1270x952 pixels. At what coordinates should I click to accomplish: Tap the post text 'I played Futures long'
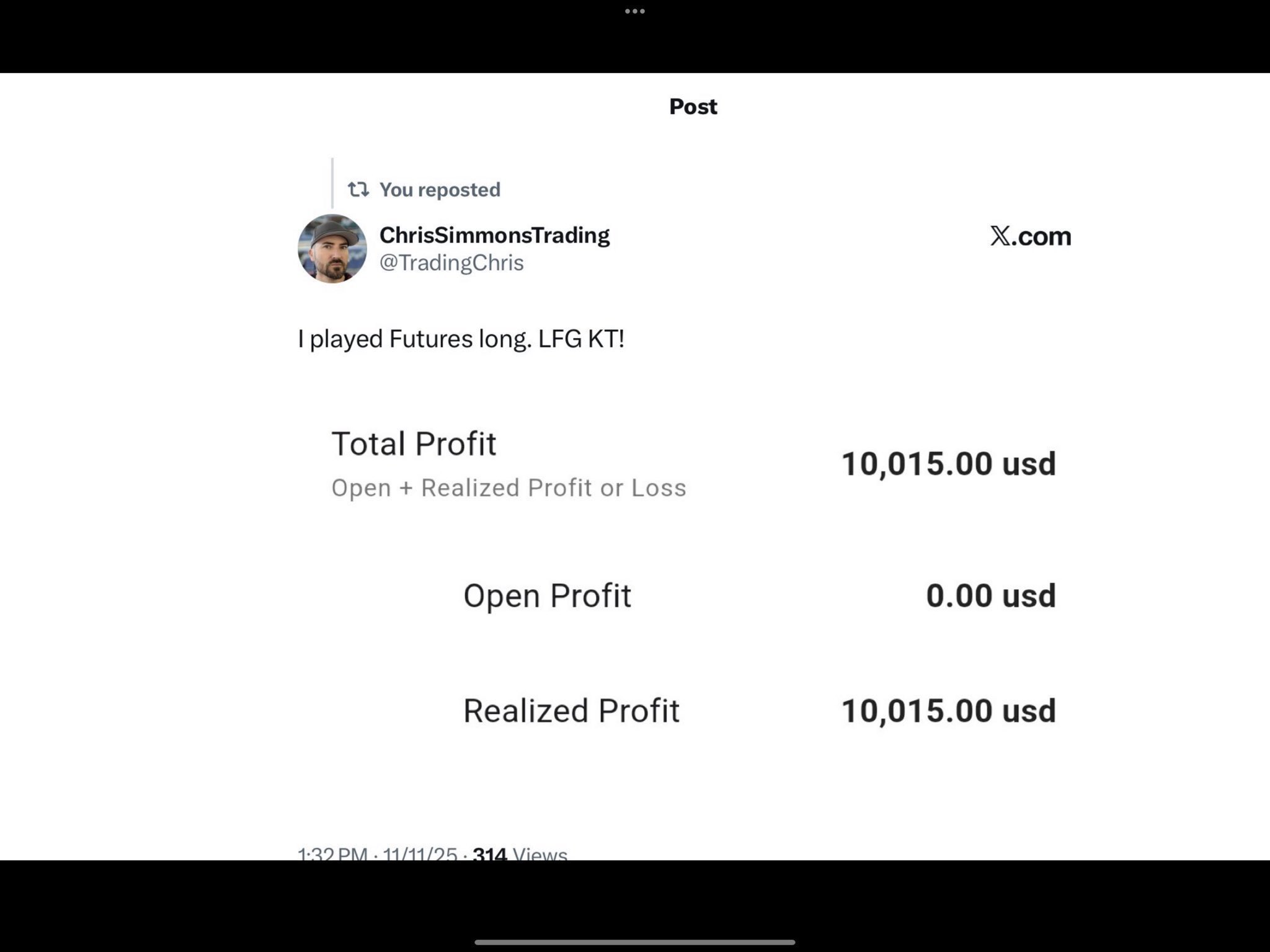pyautogui.click(x=415, y=339)
